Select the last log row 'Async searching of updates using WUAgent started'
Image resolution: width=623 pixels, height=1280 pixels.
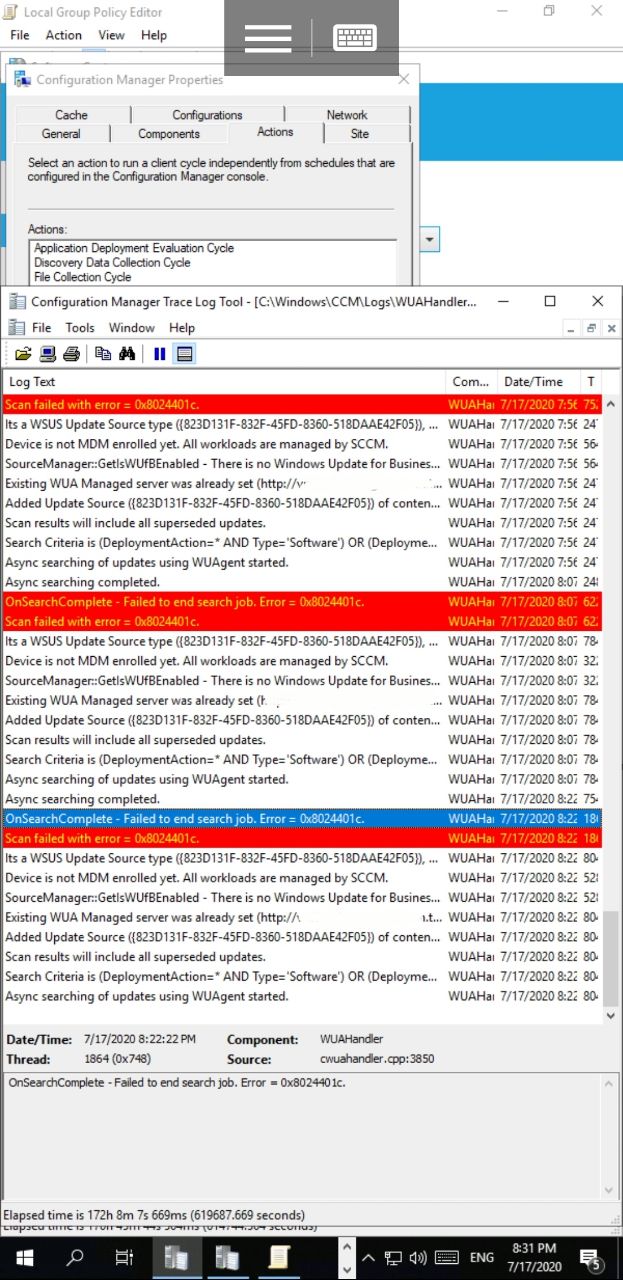click(x=301, y=996)
